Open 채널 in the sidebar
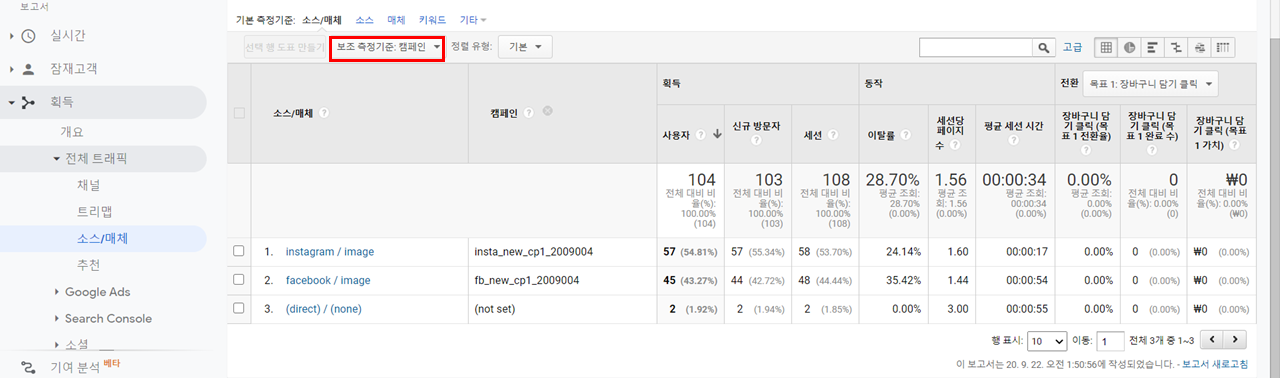This screenshot has height=378, width=1280. coord(88,185)
